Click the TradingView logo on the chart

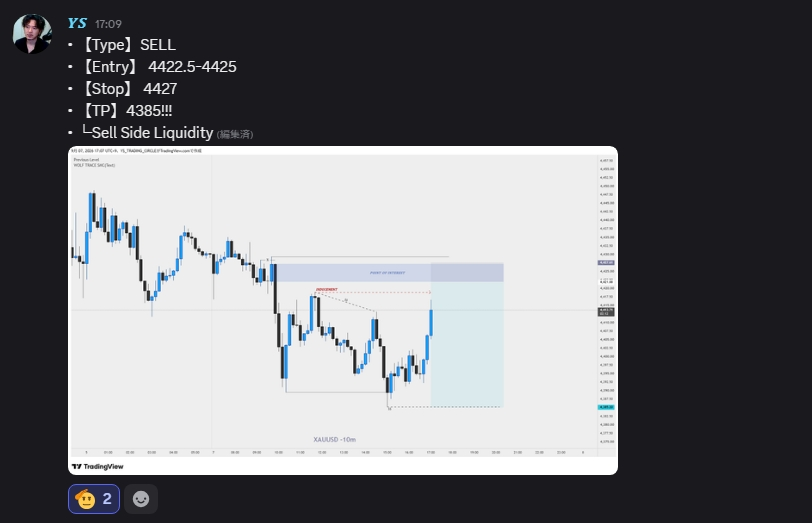pos(98,467)
